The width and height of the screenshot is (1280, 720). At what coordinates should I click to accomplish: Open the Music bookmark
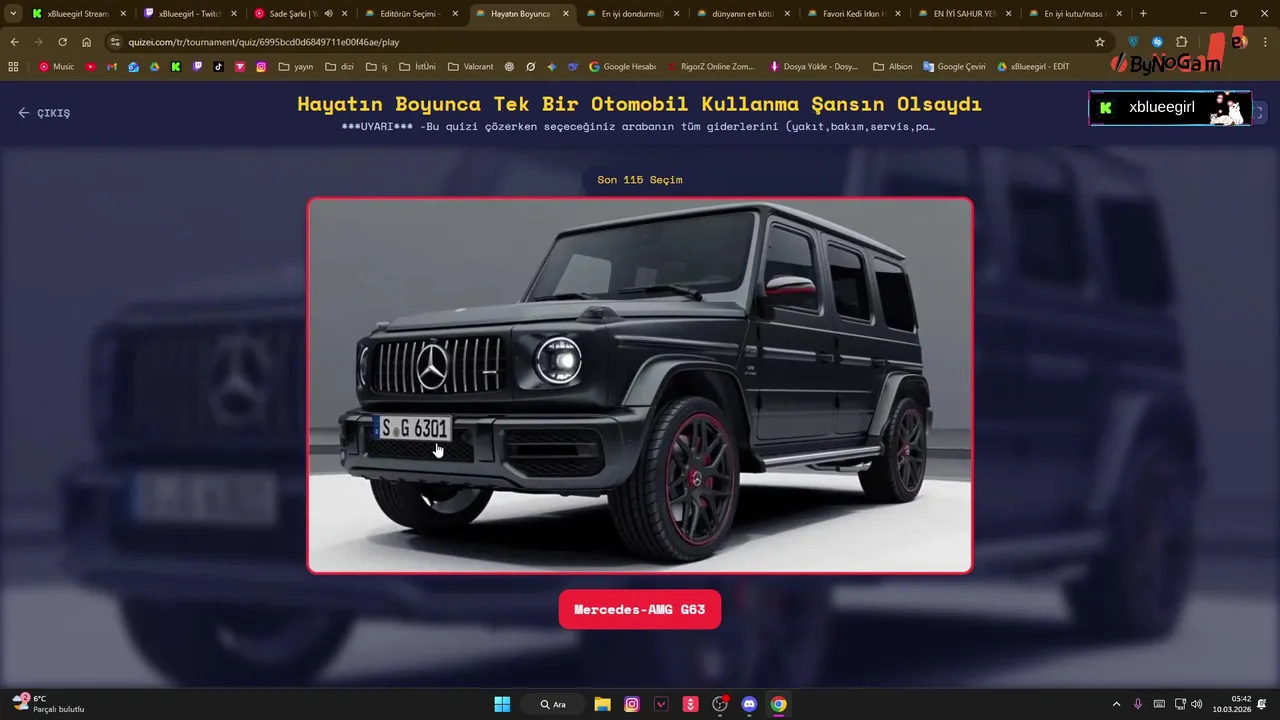(x=56, y=67)
